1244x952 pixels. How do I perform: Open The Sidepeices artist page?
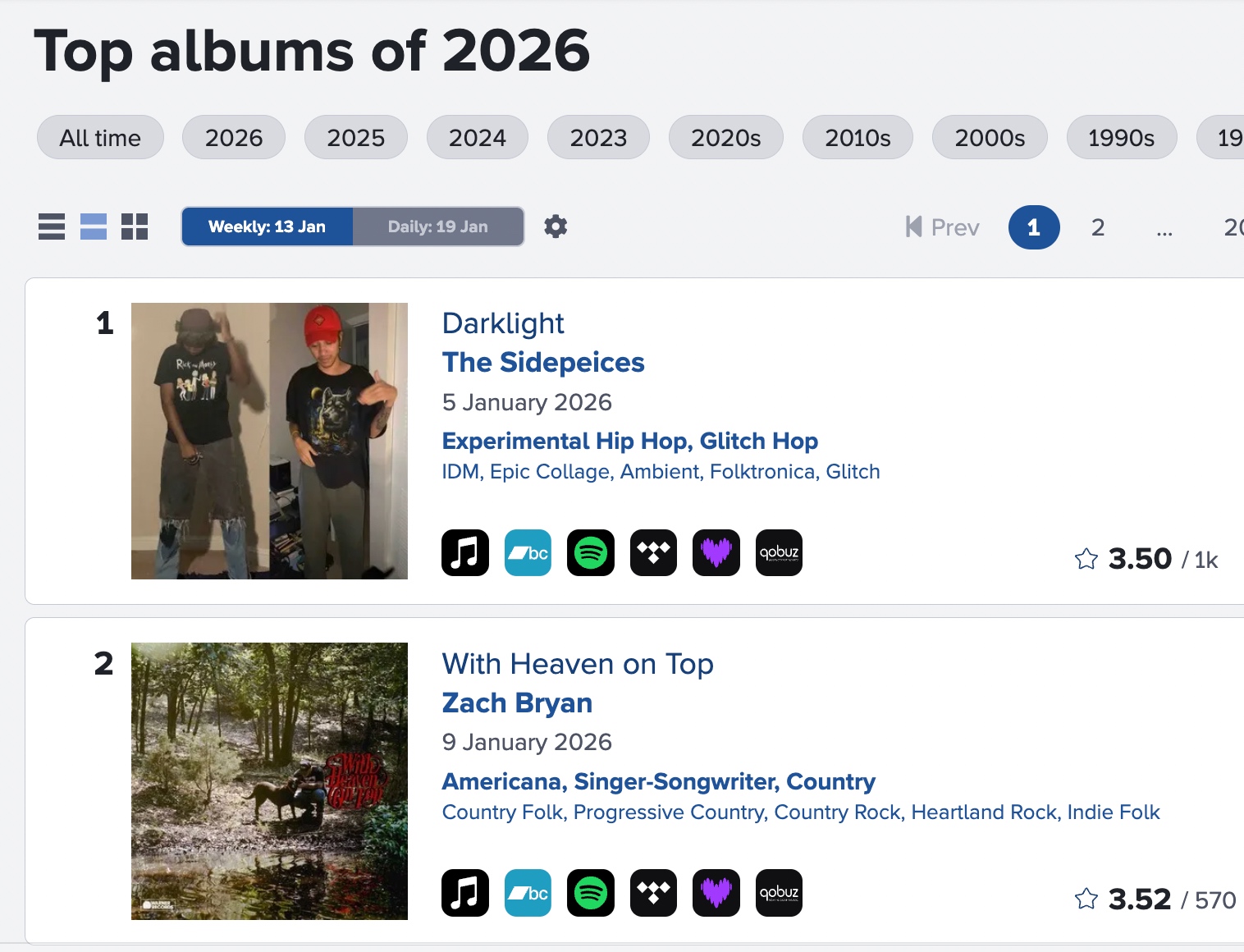(x=543, y=362)
